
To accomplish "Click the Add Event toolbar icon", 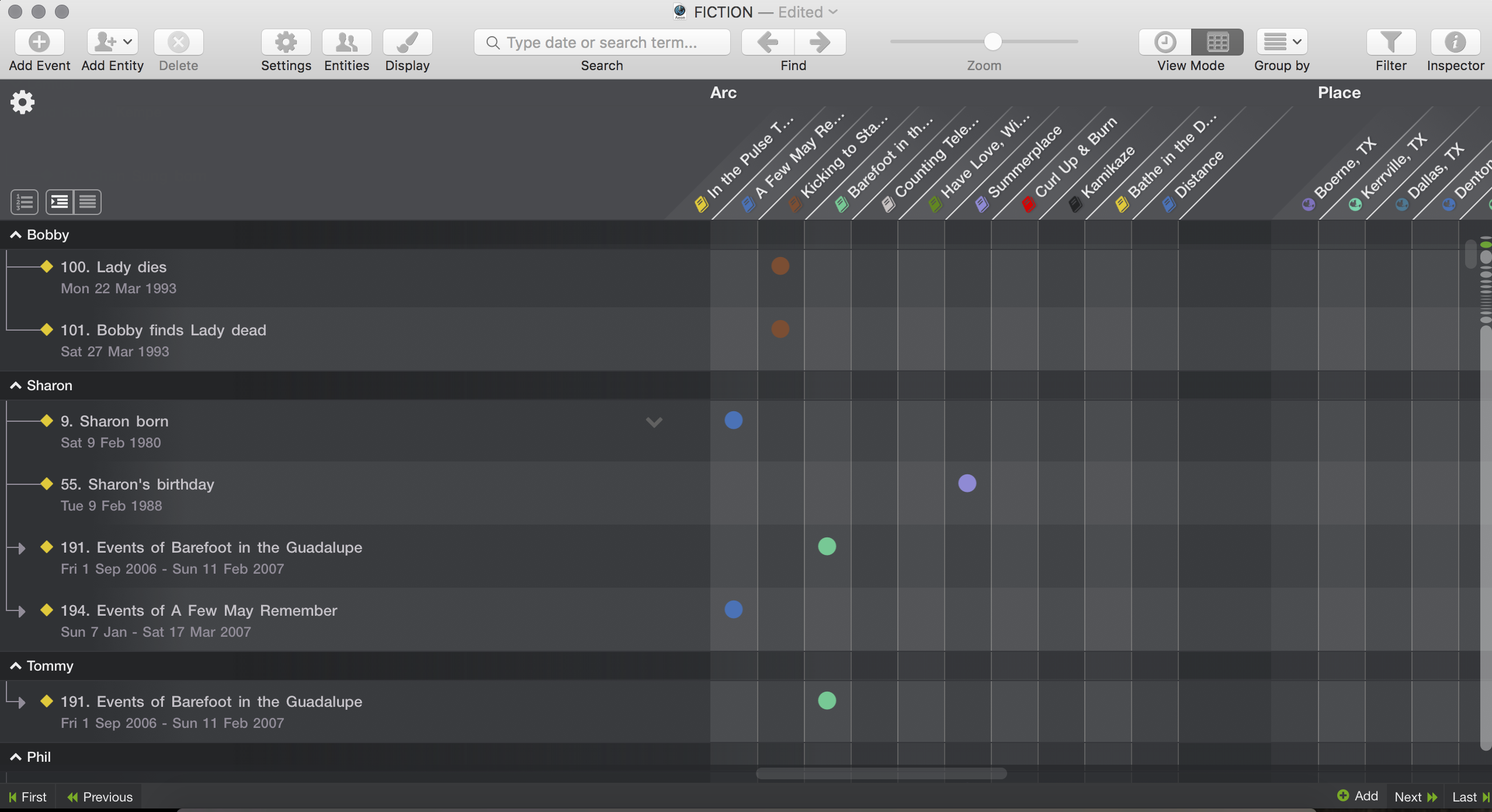I will tap(39, 42).
